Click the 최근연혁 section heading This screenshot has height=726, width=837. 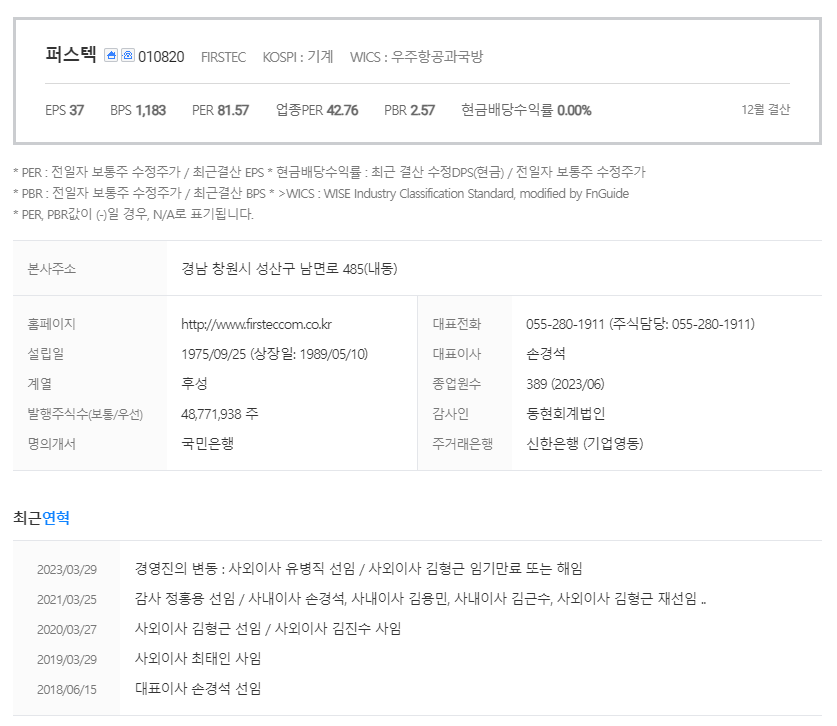click(41, 518)
